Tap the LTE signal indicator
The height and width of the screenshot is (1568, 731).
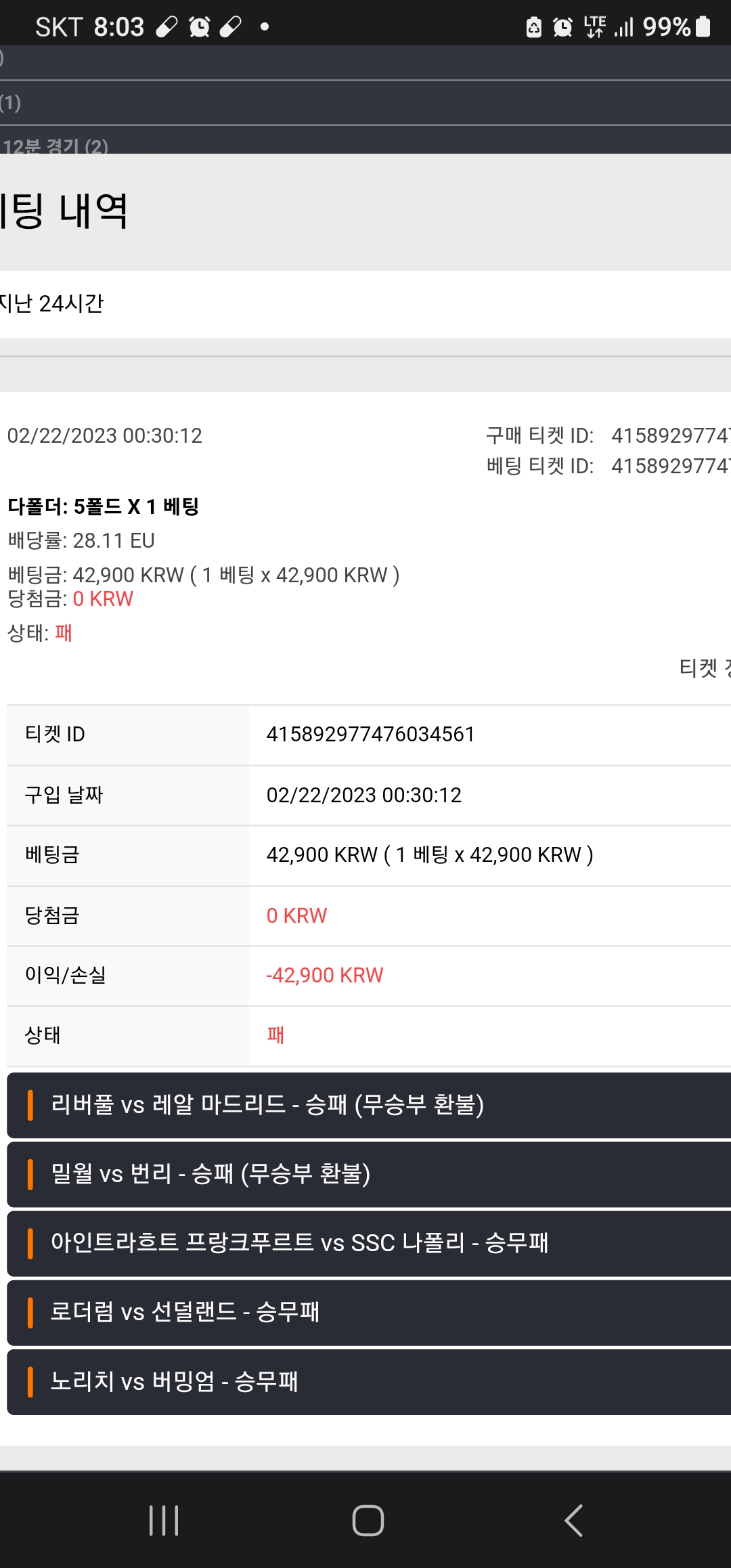[x=595, y=26]
